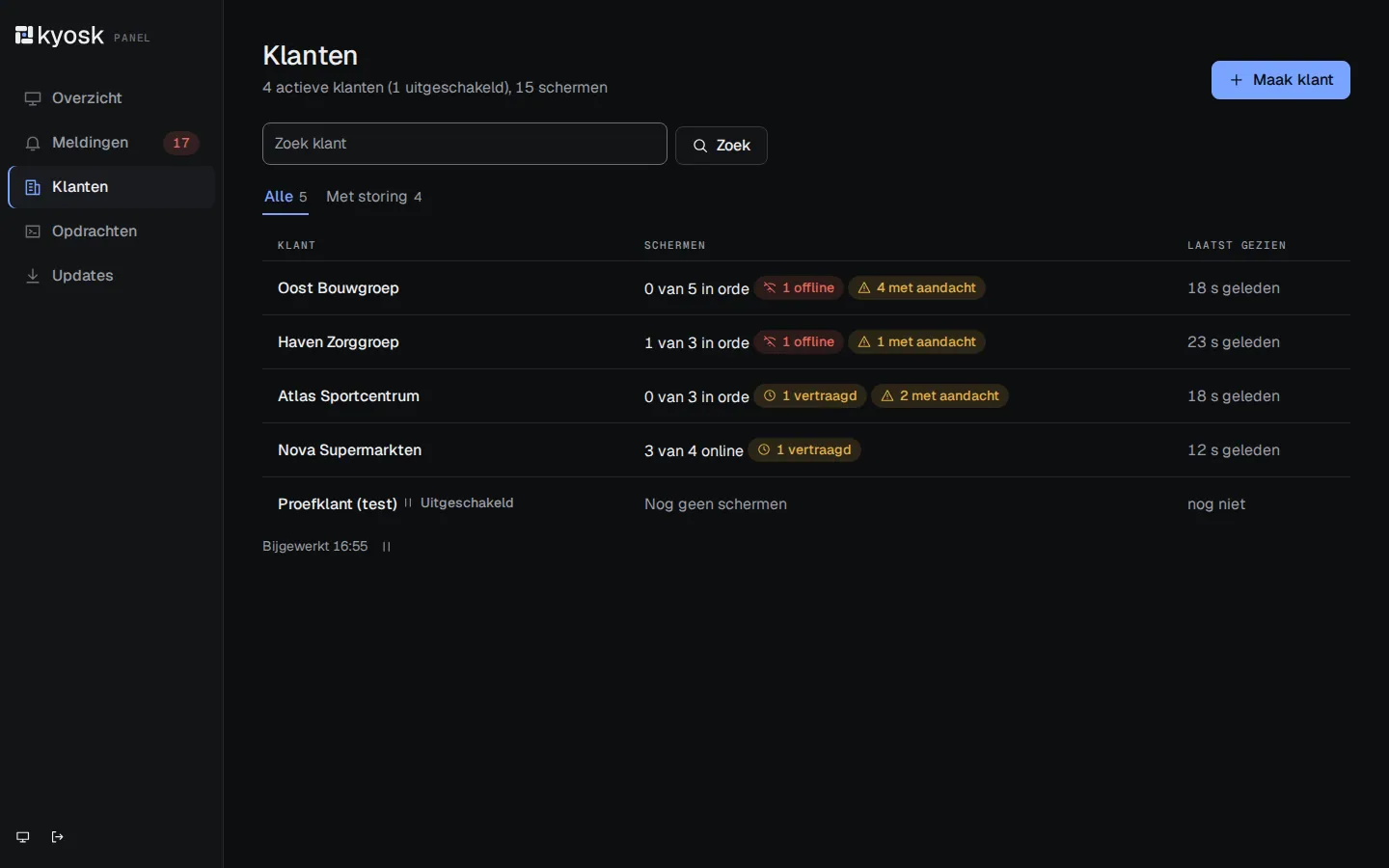Click the 1 met aandacht badge
Viewport: 1389px width, 868px height.
point(917,342)
